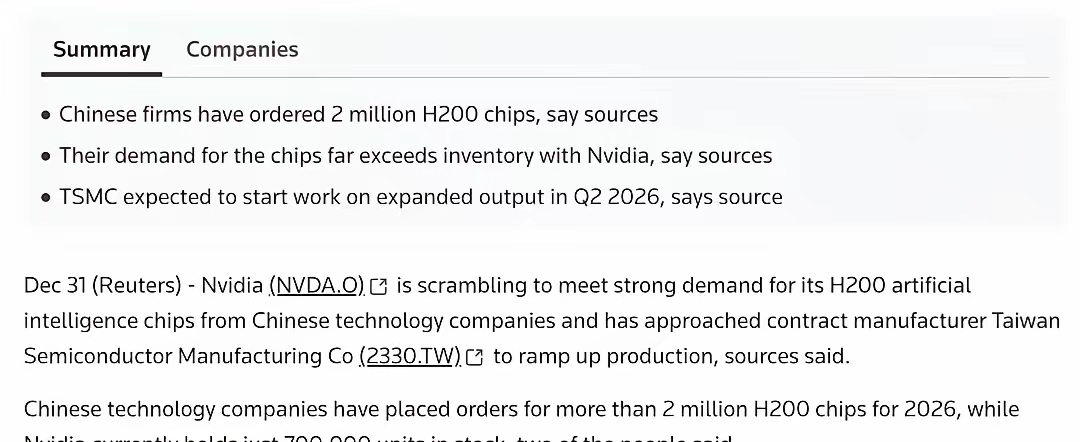Click the paragraph starting "Chinese technology companies have placed"
This screenshot has width=1080, height=442.
click(x=521, y=409)
